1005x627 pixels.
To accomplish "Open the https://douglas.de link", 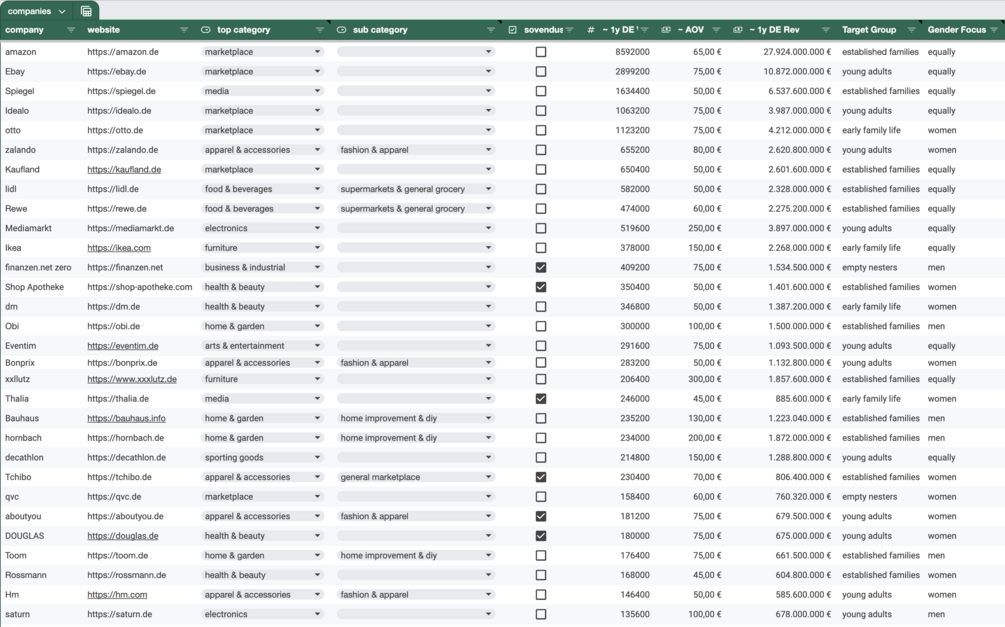I will click(x=123, y=536).
